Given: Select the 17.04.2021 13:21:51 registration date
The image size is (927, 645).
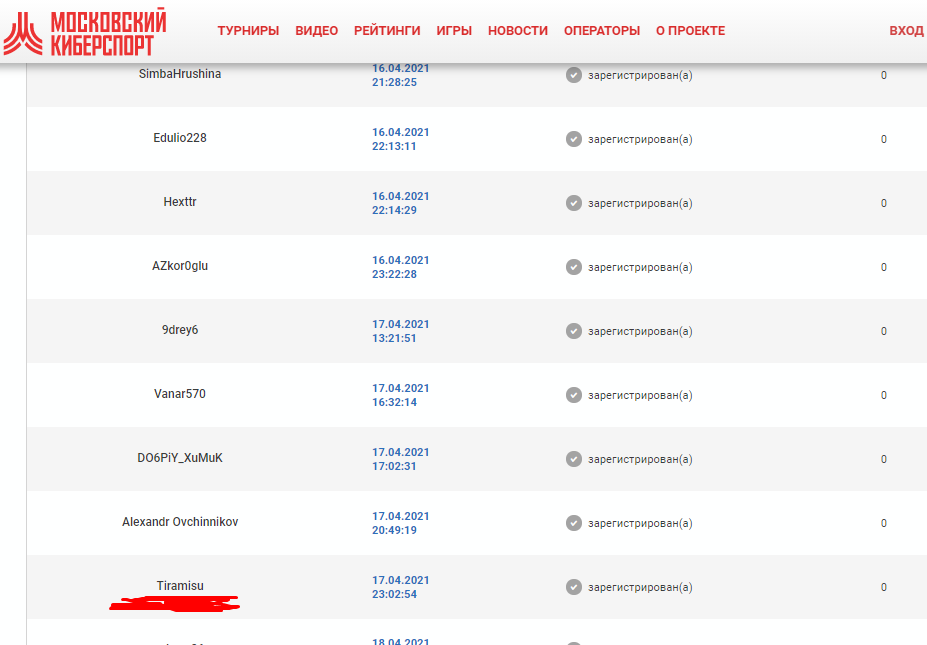Looking at the screenshot, I should [x=400, y=331].
